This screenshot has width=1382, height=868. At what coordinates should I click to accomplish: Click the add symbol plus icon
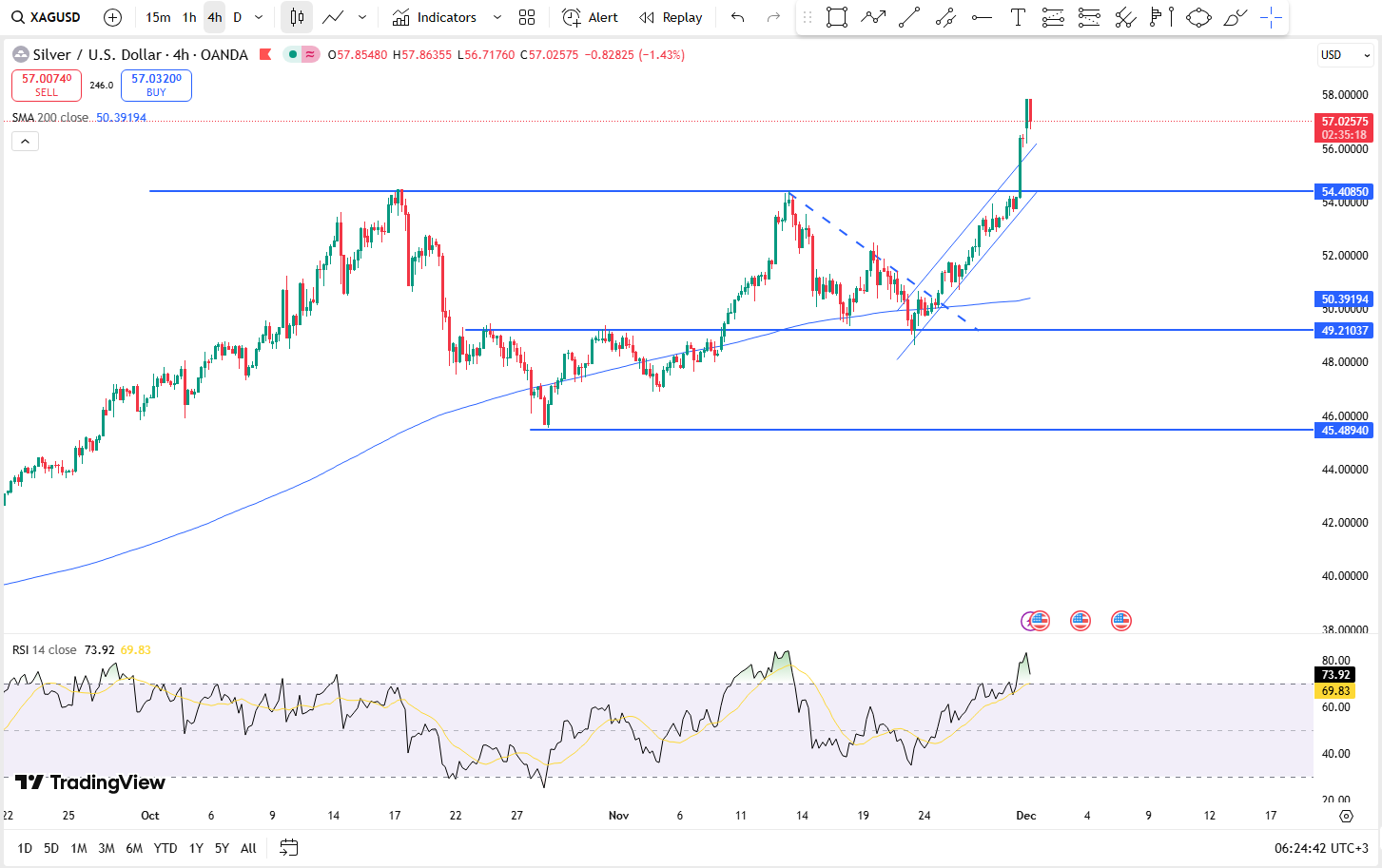point(112,17)
